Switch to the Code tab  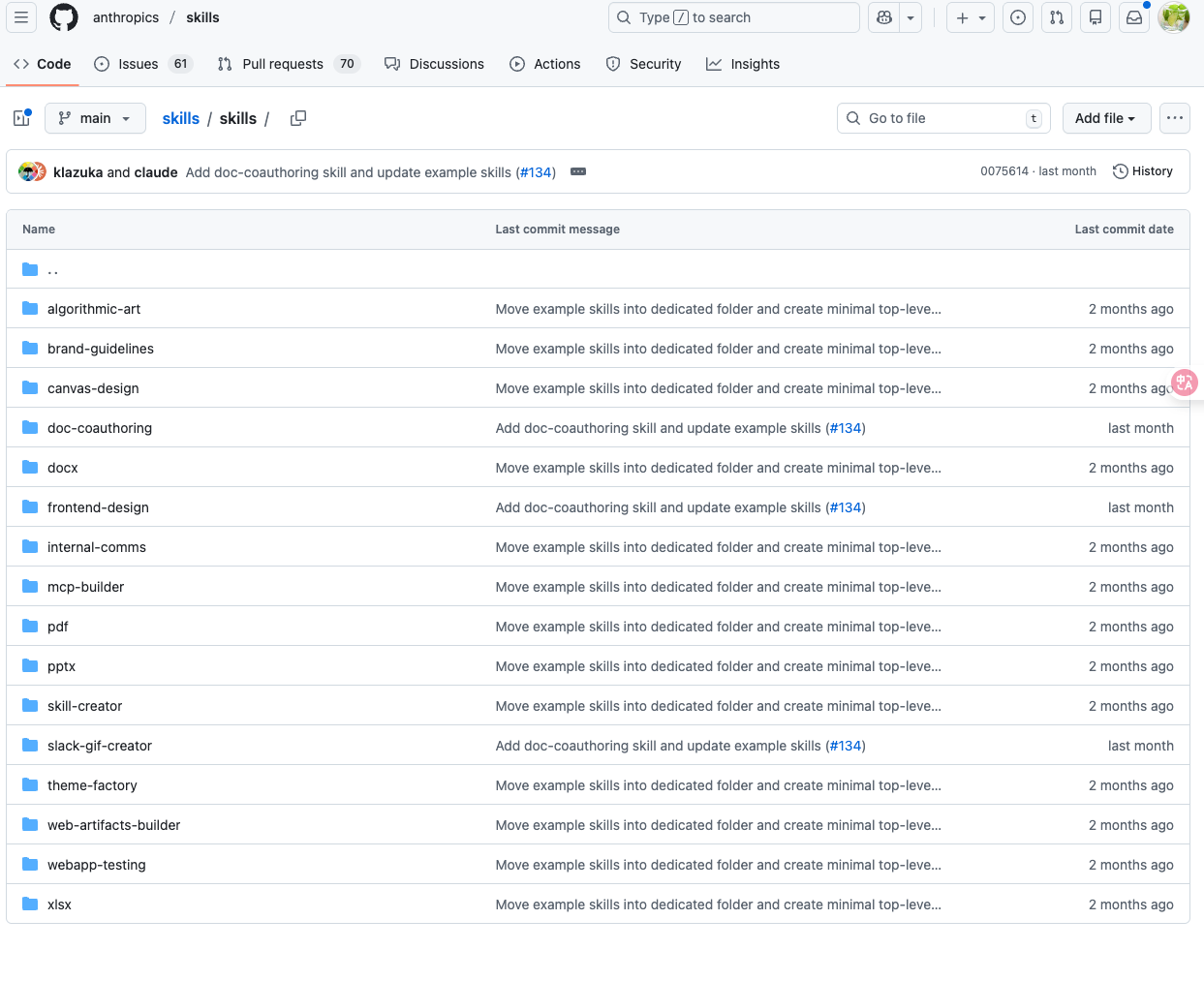click(x=43, y=64)
